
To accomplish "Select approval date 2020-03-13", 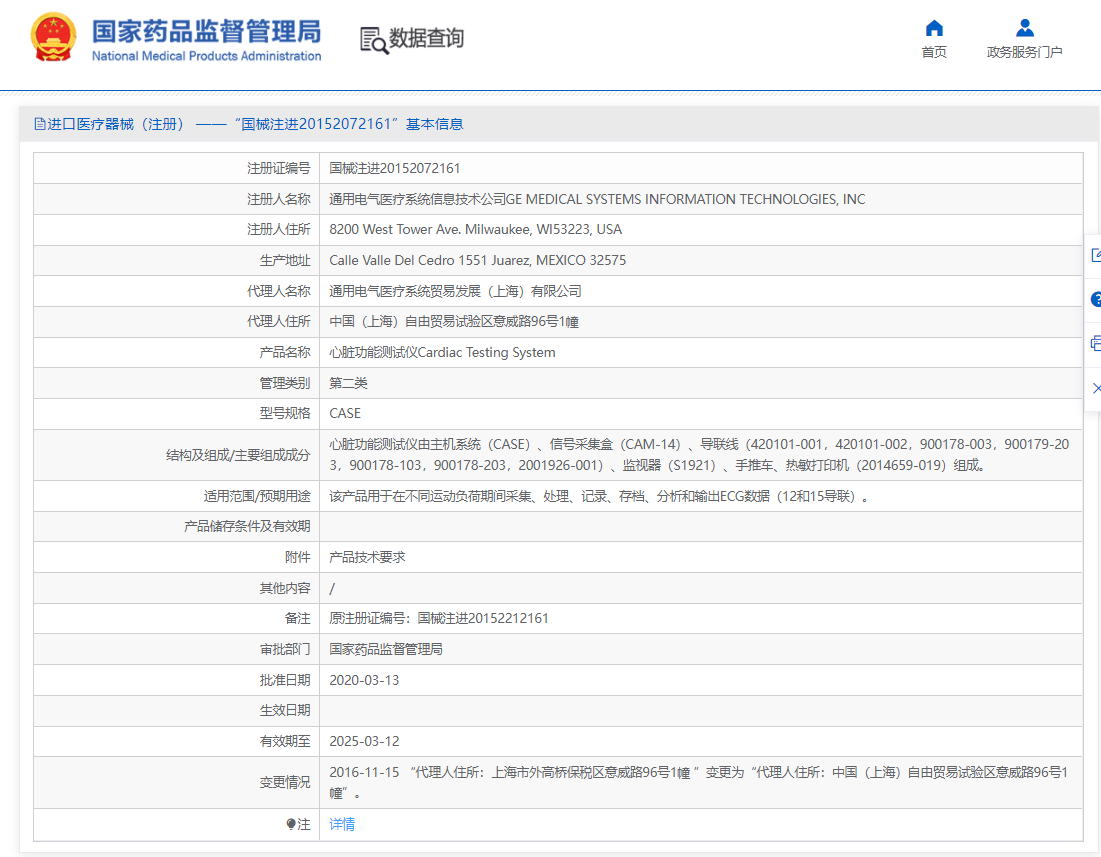I will [x=364, y=680].
